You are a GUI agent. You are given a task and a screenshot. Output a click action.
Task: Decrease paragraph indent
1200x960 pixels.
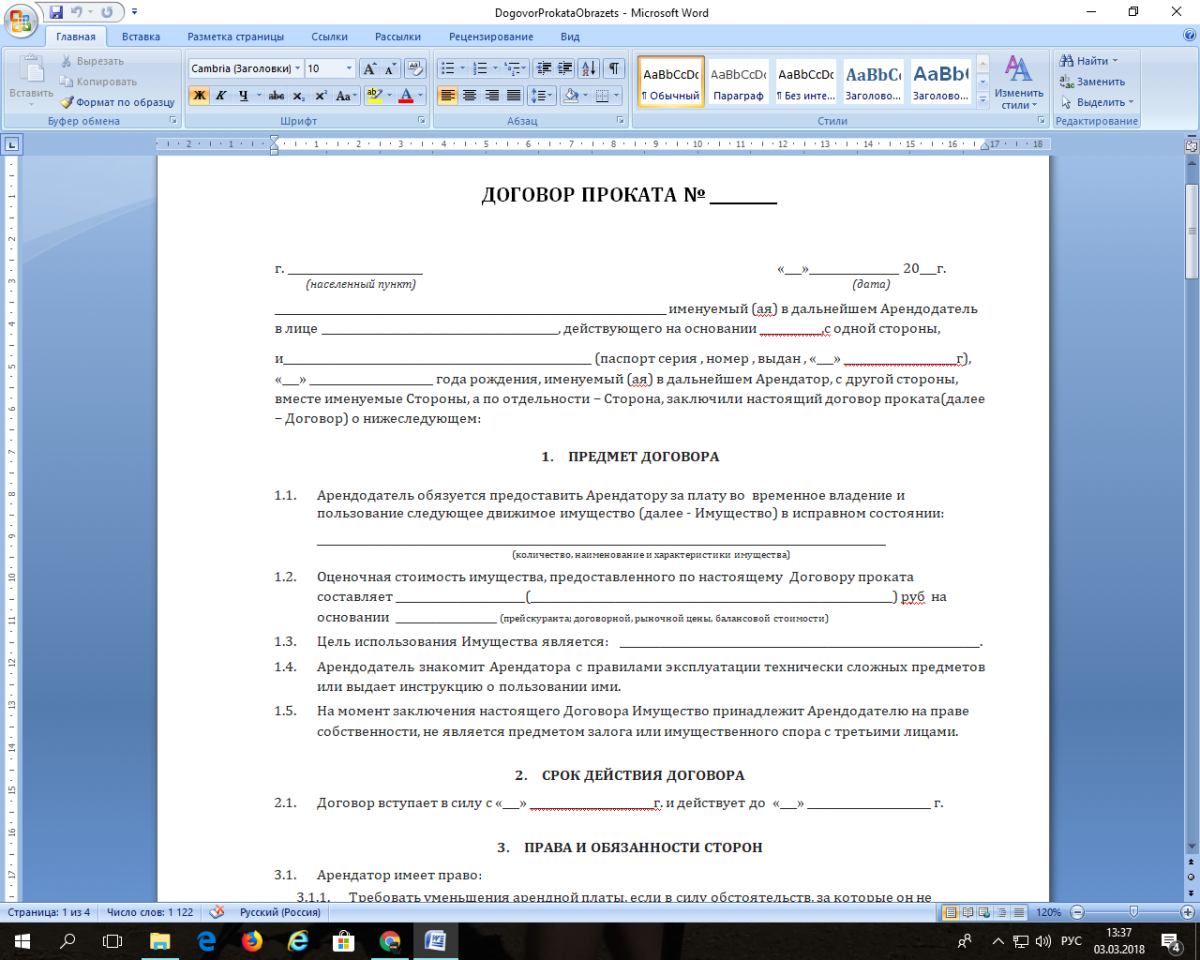(x=543, y=69)
